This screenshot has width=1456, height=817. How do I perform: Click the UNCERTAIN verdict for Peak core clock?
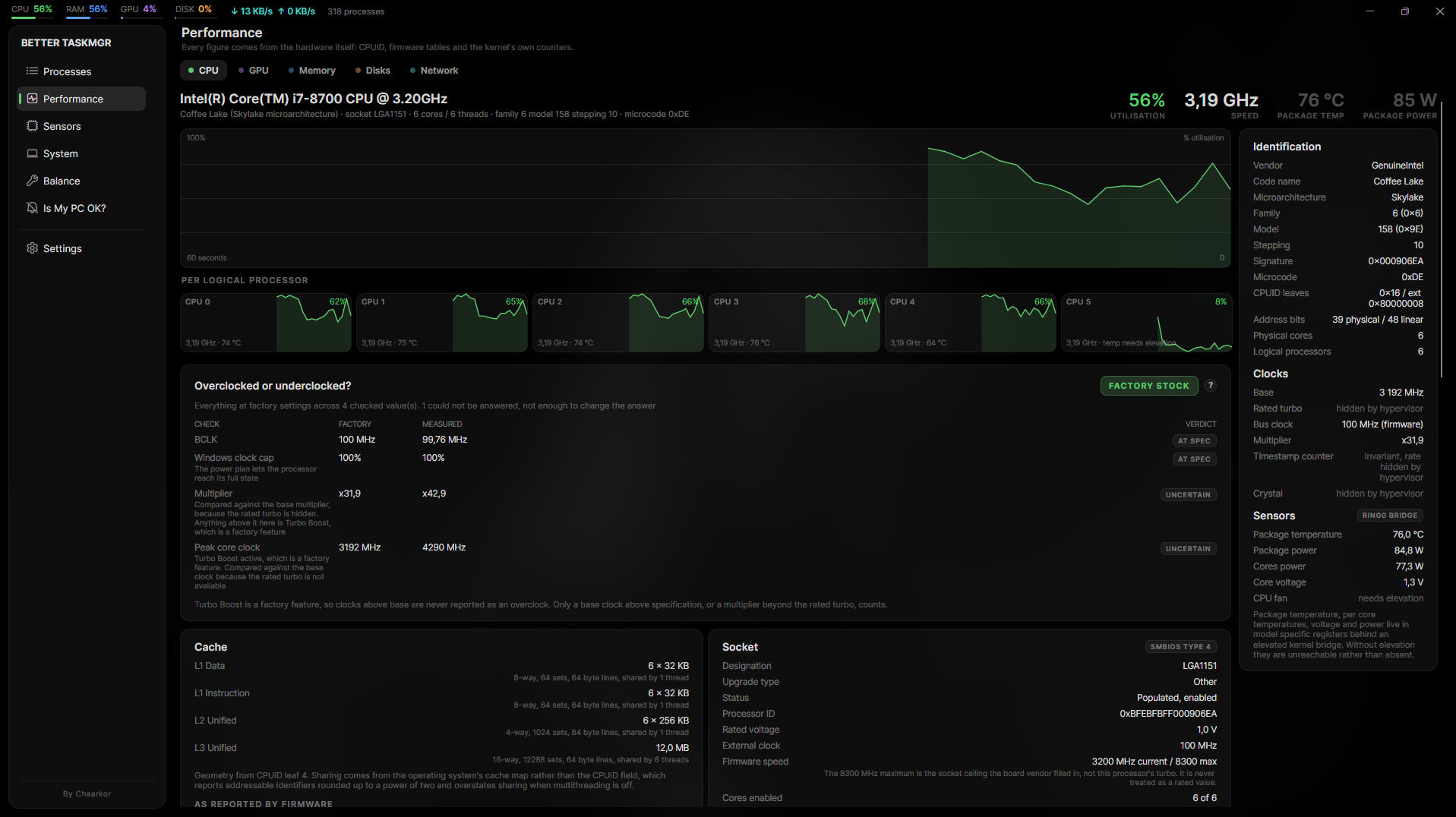pos(1188,549)
